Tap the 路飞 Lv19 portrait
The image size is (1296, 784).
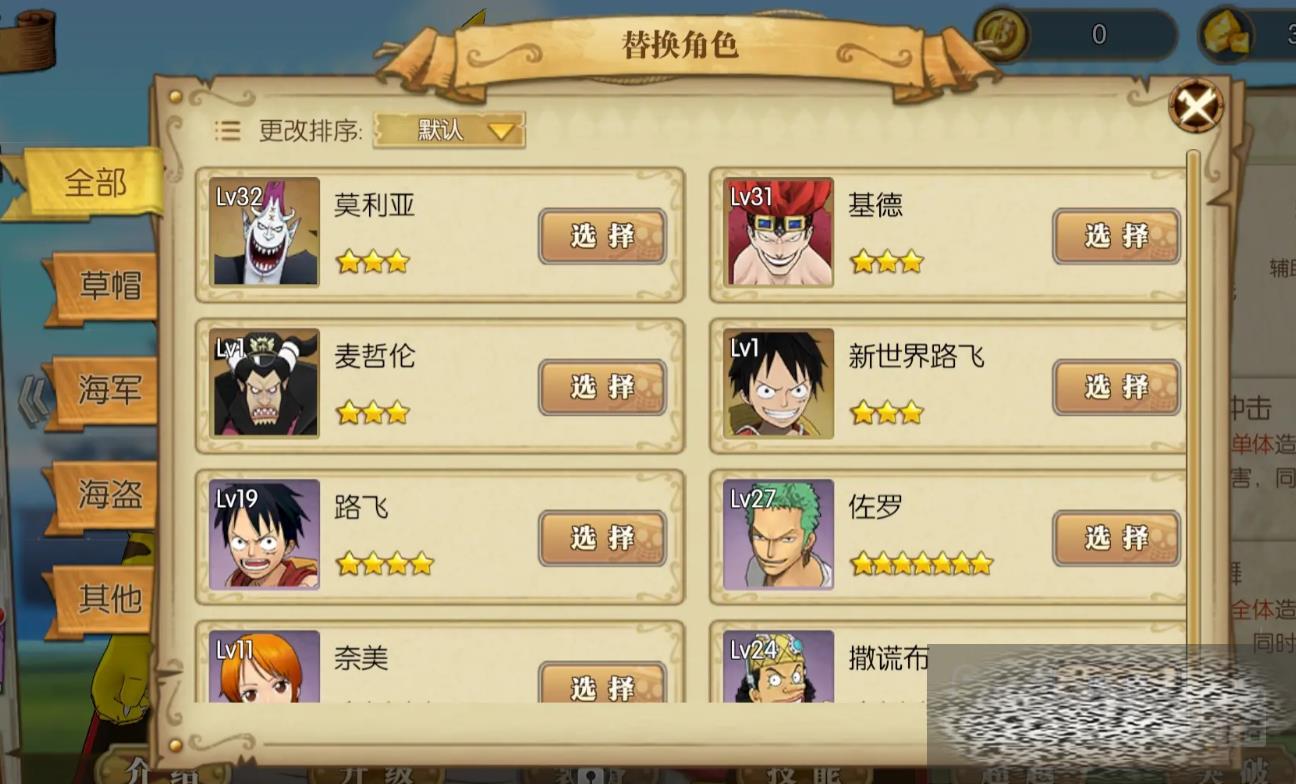point(265,534)
